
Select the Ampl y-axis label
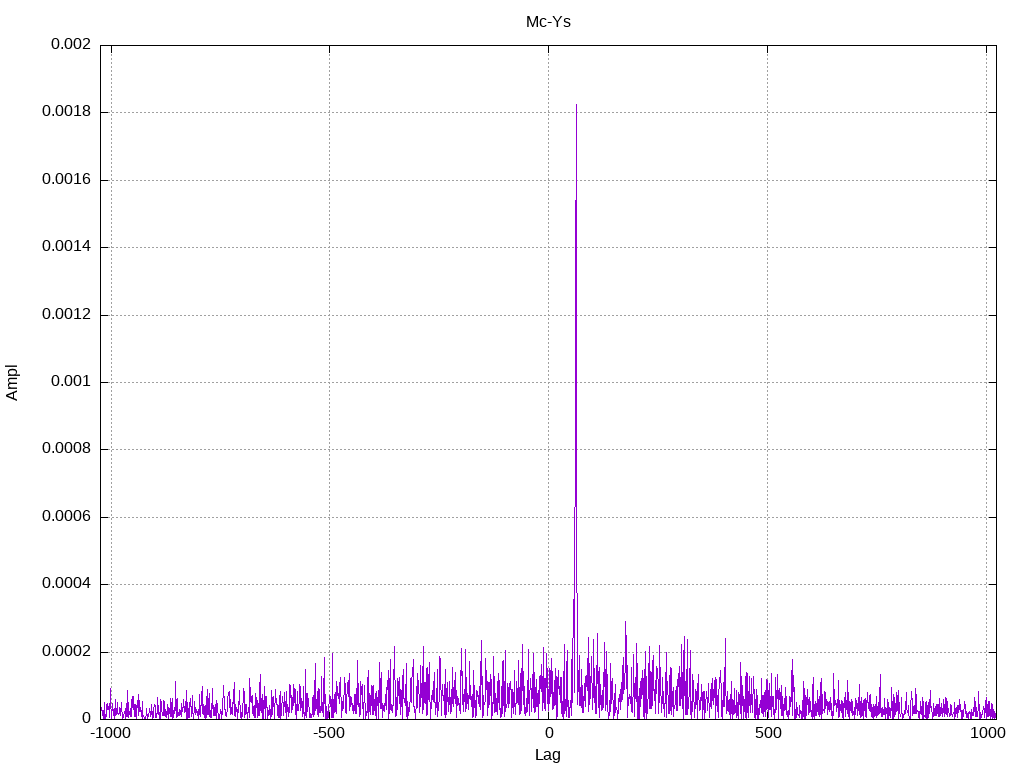pyautogui.click(x=12, y=382)
